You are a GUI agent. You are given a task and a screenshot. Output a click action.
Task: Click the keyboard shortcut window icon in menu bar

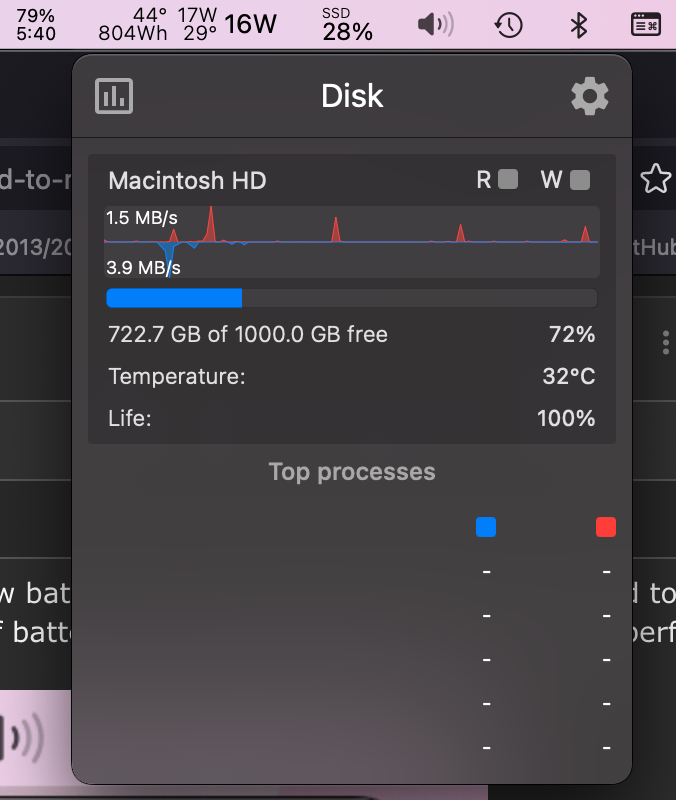tap(646, 24)
